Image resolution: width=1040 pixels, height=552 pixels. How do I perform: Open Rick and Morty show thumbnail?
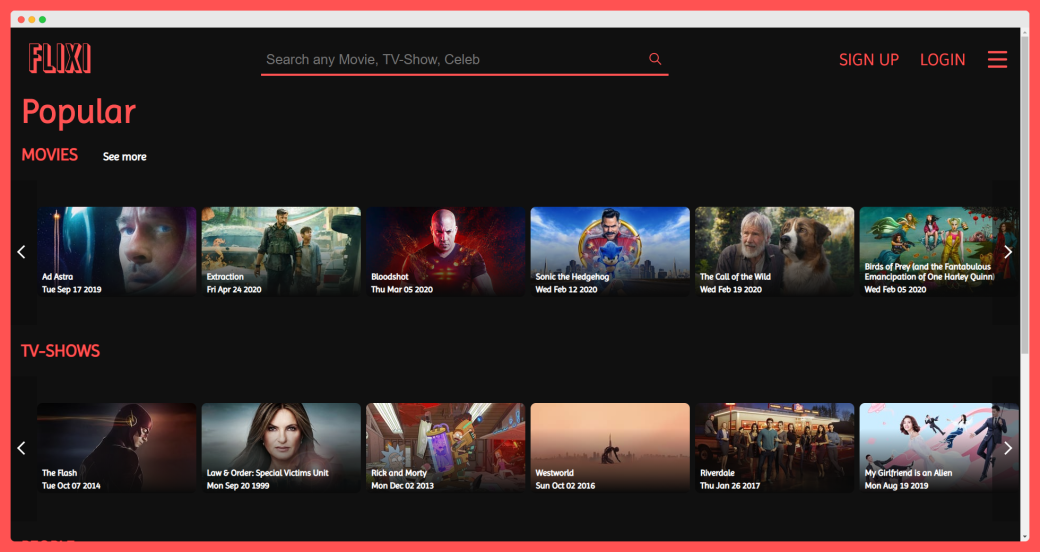(x=445, y=447)
